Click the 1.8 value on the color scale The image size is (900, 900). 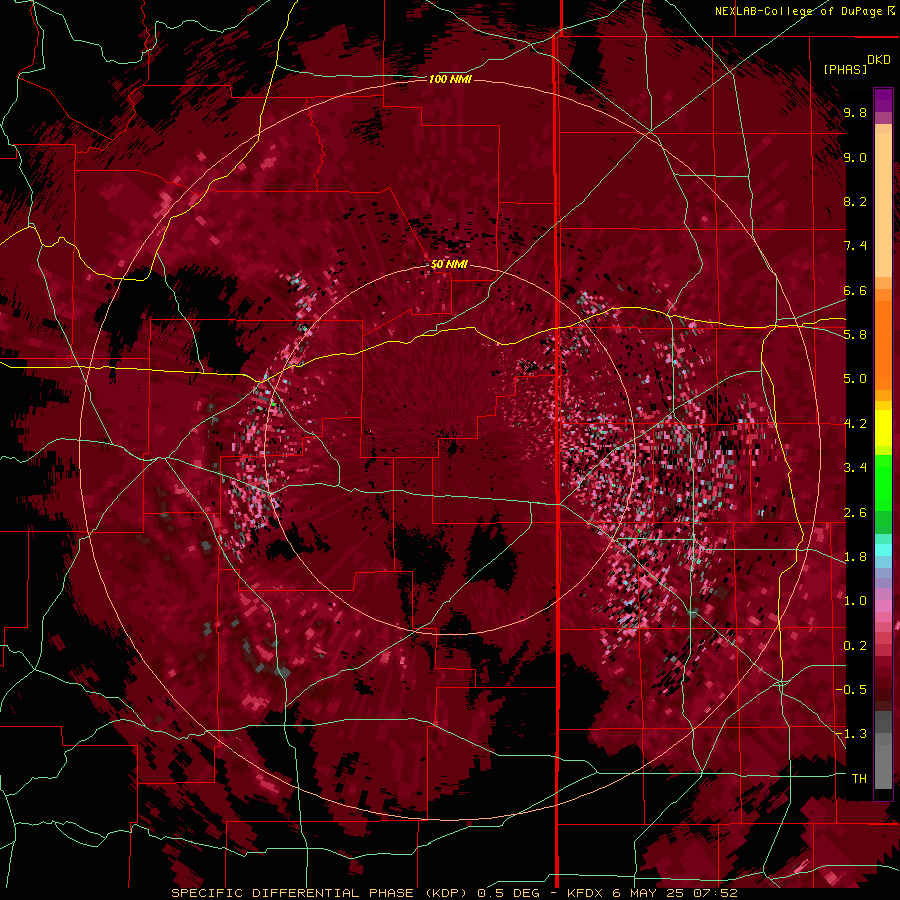855,557
